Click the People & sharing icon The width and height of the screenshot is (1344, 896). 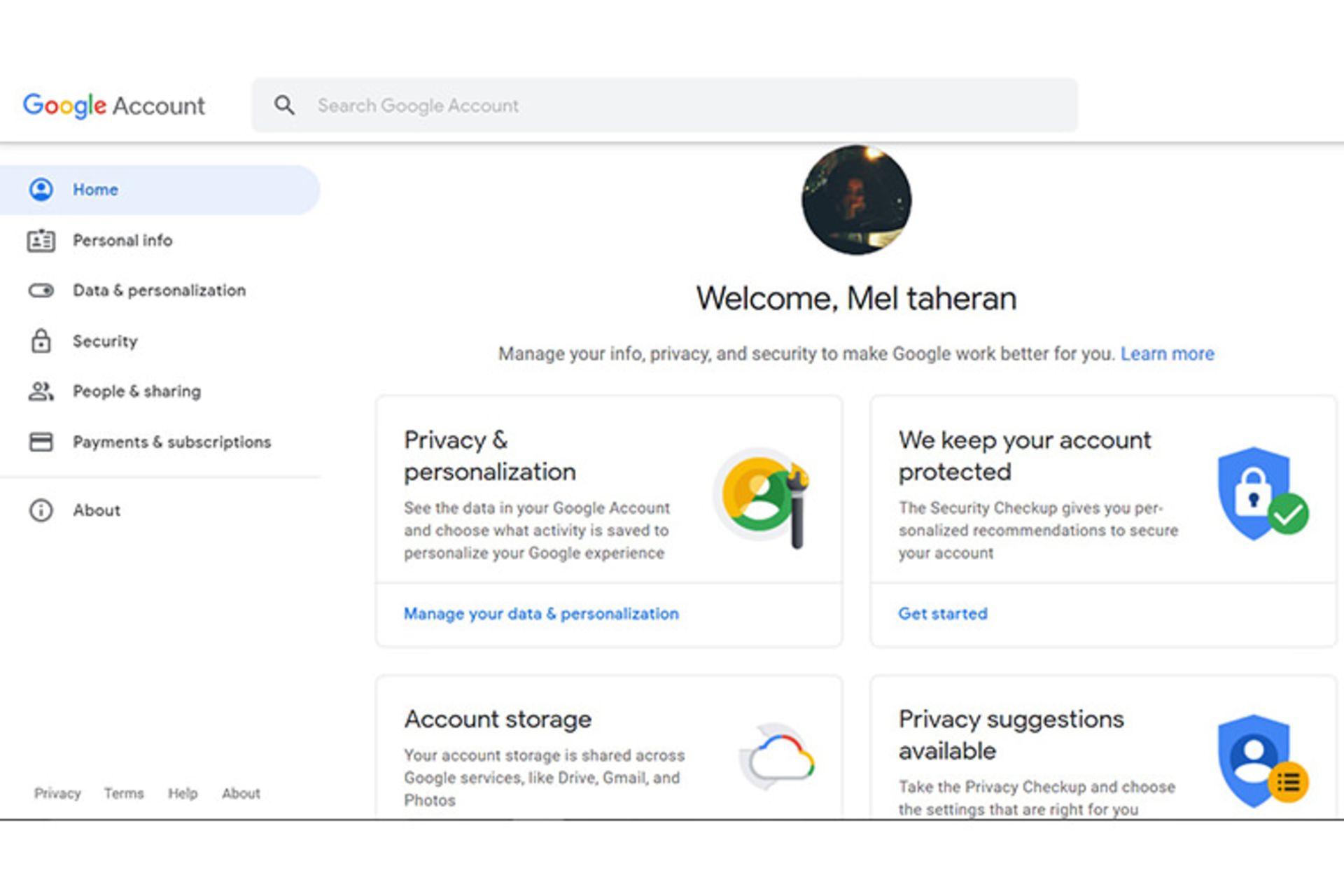41,391
